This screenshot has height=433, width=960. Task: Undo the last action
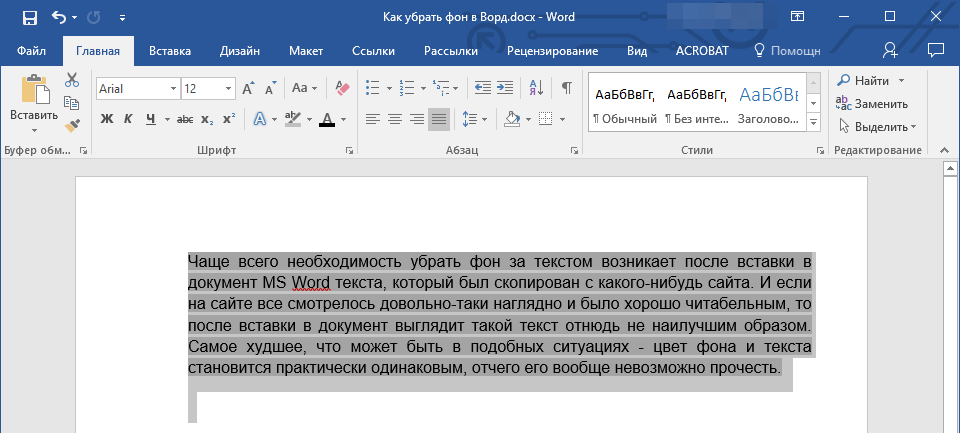[59, 17]
